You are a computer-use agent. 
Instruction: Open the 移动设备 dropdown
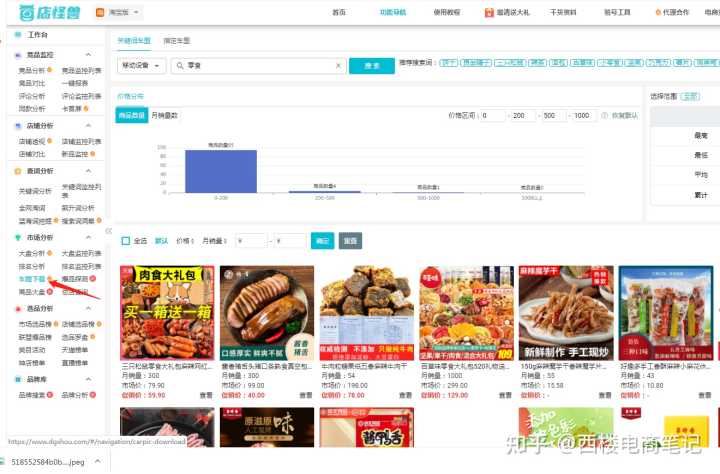tap(141, 65)
